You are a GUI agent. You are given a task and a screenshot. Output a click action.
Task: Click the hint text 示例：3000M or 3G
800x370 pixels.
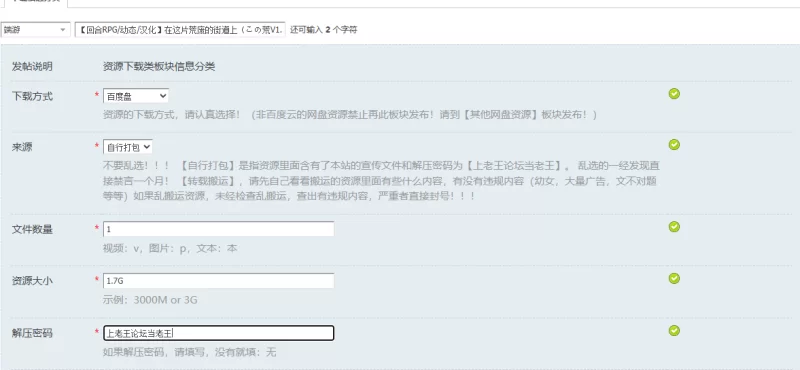150,300
